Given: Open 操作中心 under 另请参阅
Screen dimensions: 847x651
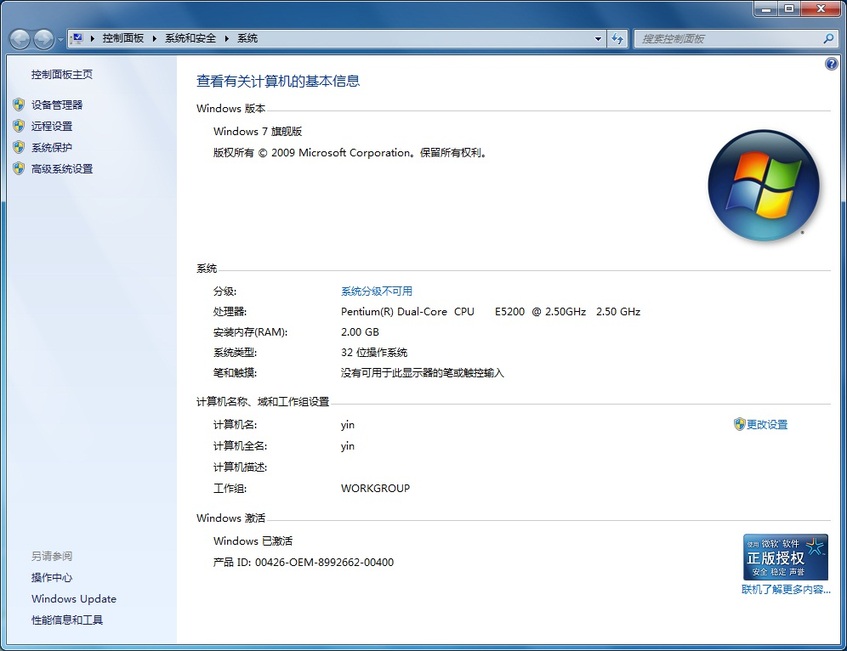Looking at the screenshot, I should (x=52, y=578).
